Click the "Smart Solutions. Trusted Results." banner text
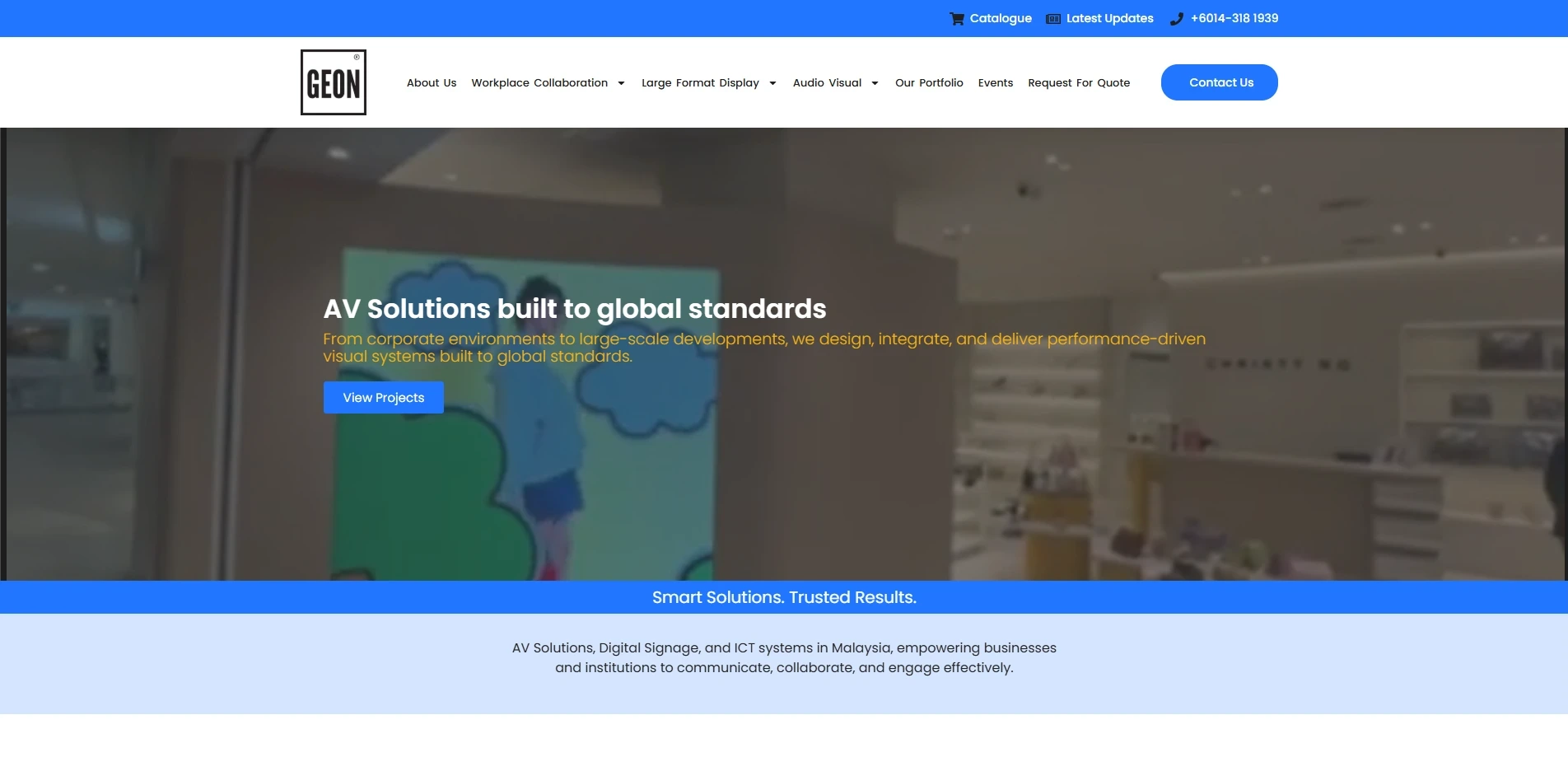1568x757 pixels. tap(784, 597)
